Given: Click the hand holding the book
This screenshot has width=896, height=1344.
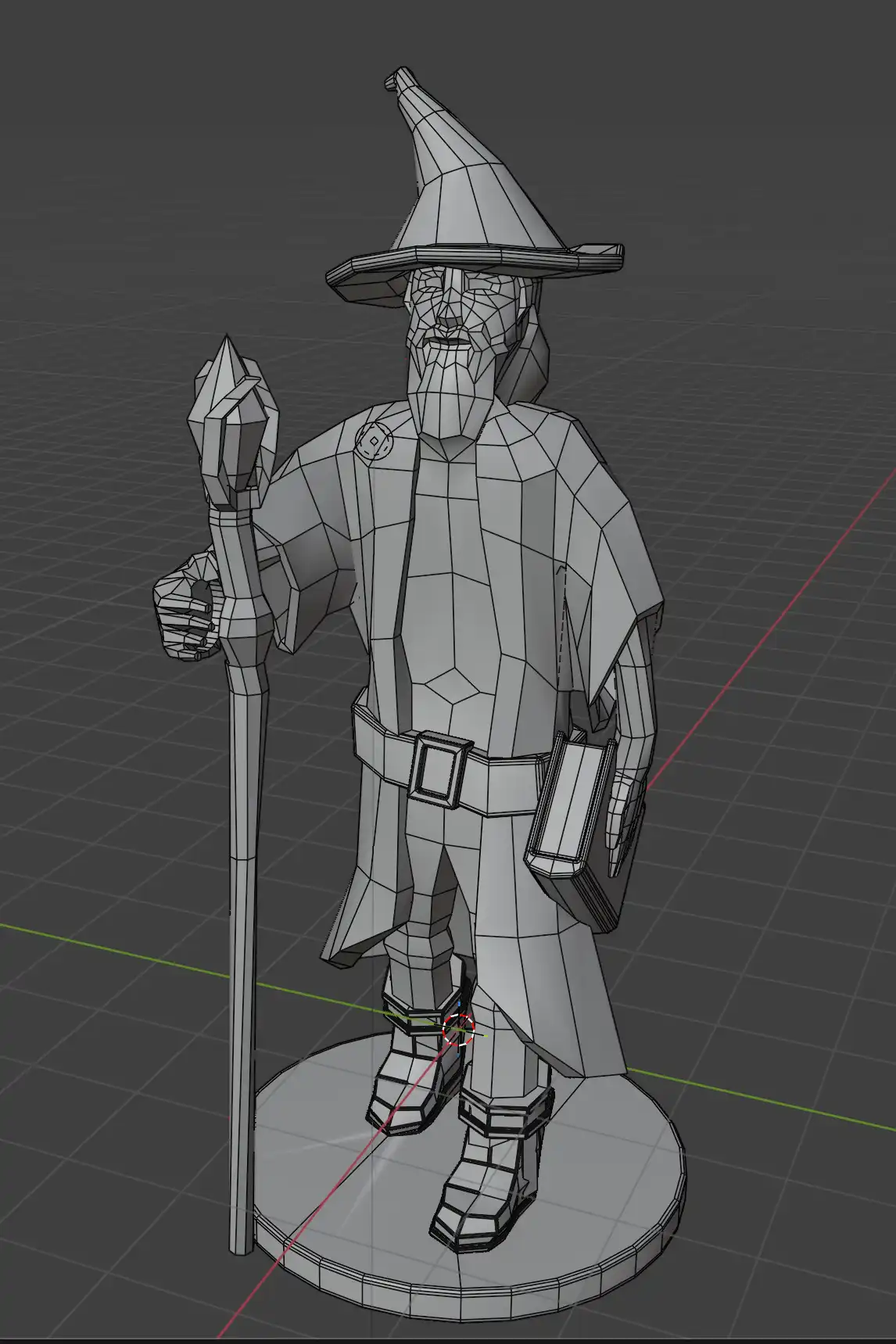Looking at the screenshot, I should [627, 821].
